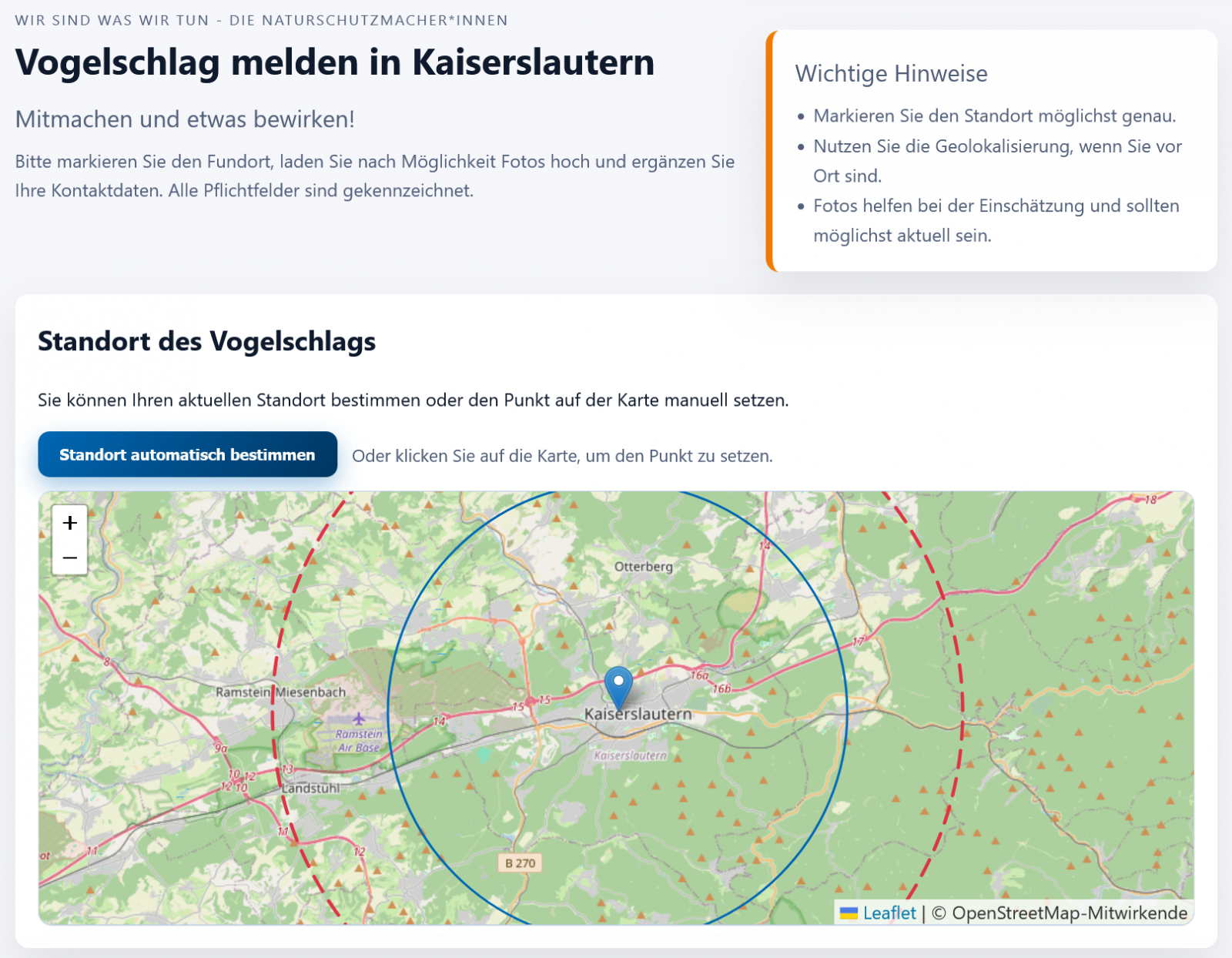Click the 'Ramstein Air Base' label
Viewport: 1232px width, 958px height.
coord(359,741)
